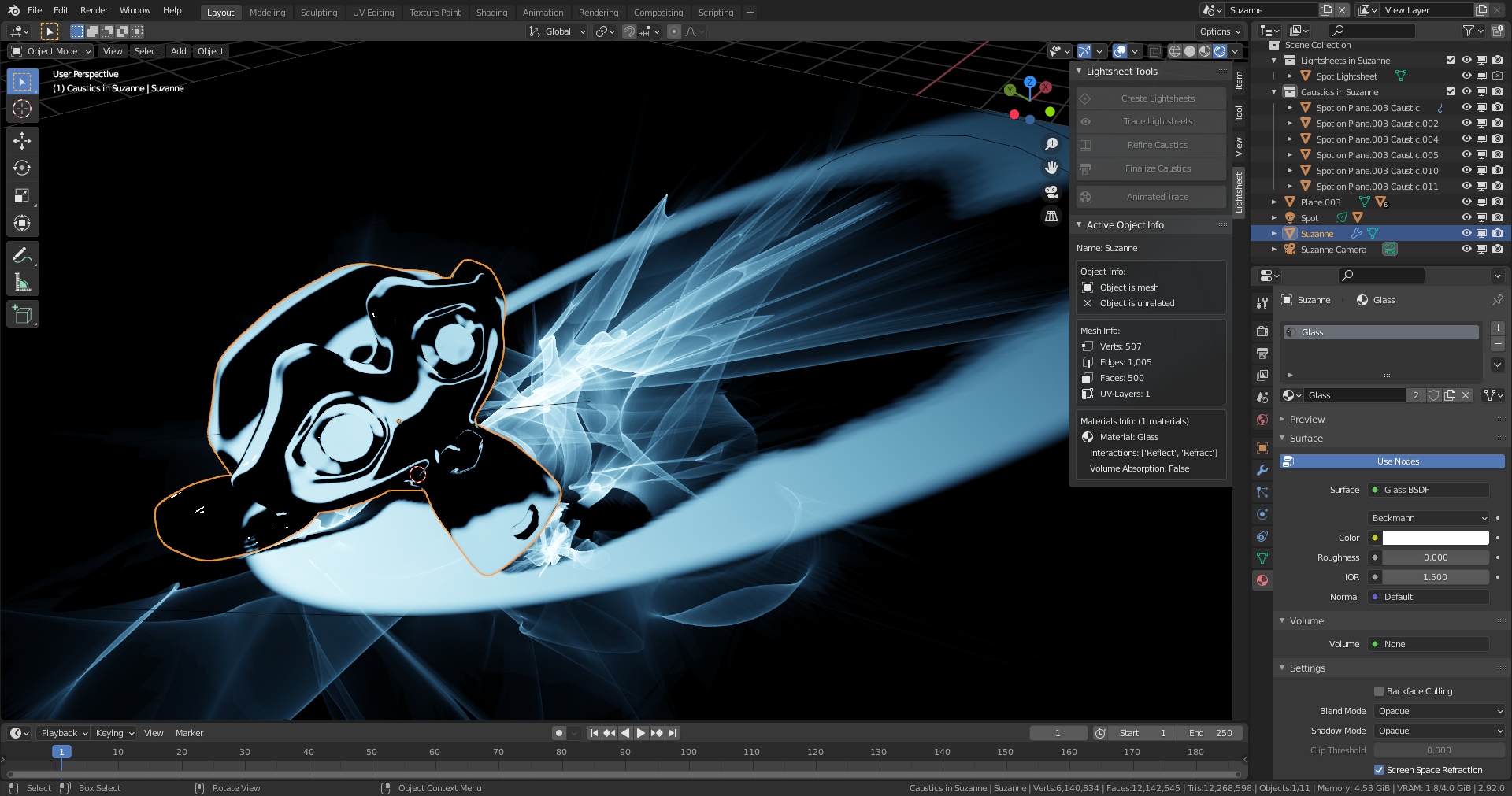Open Material properties tab
Screen dimensions: 1512x796
(1262, 580)
